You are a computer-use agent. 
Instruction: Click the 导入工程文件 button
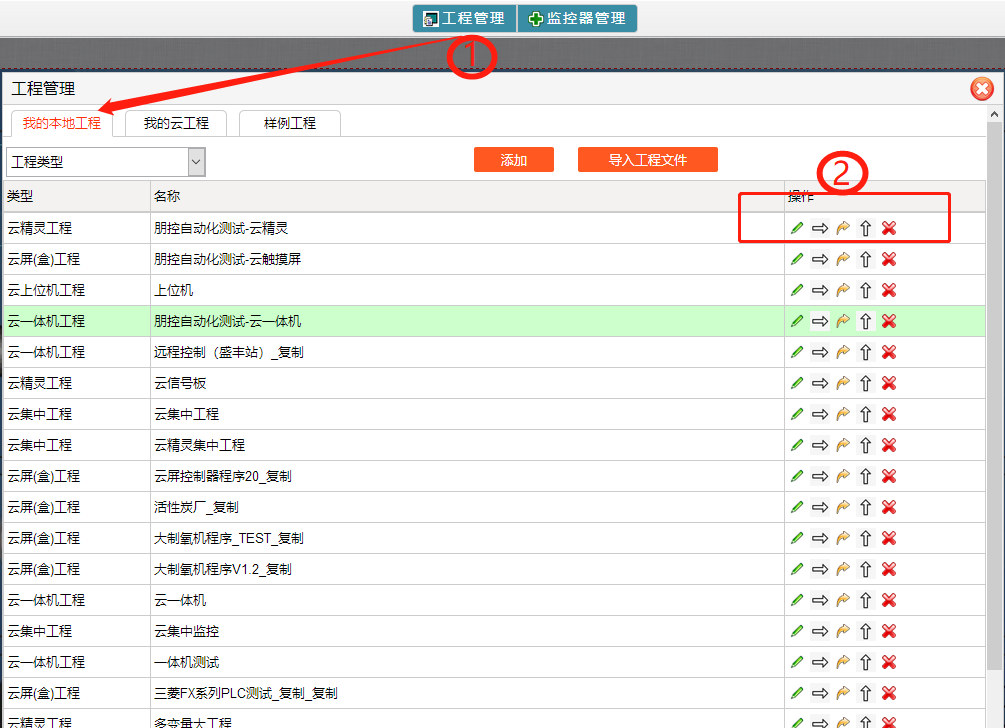(648, 160)
